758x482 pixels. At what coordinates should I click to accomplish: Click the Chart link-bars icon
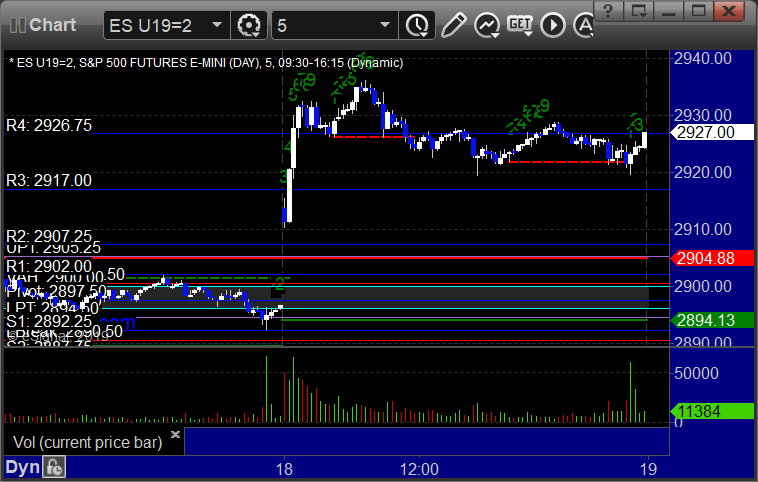click(x=17, y=25)
